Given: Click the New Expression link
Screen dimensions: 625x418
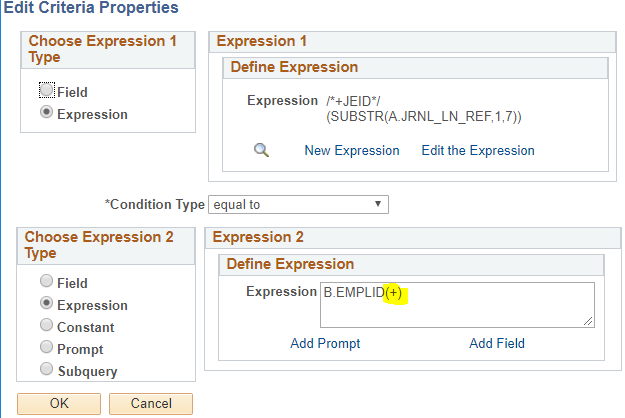Looking at the screenshot, I should pos(352,151).
